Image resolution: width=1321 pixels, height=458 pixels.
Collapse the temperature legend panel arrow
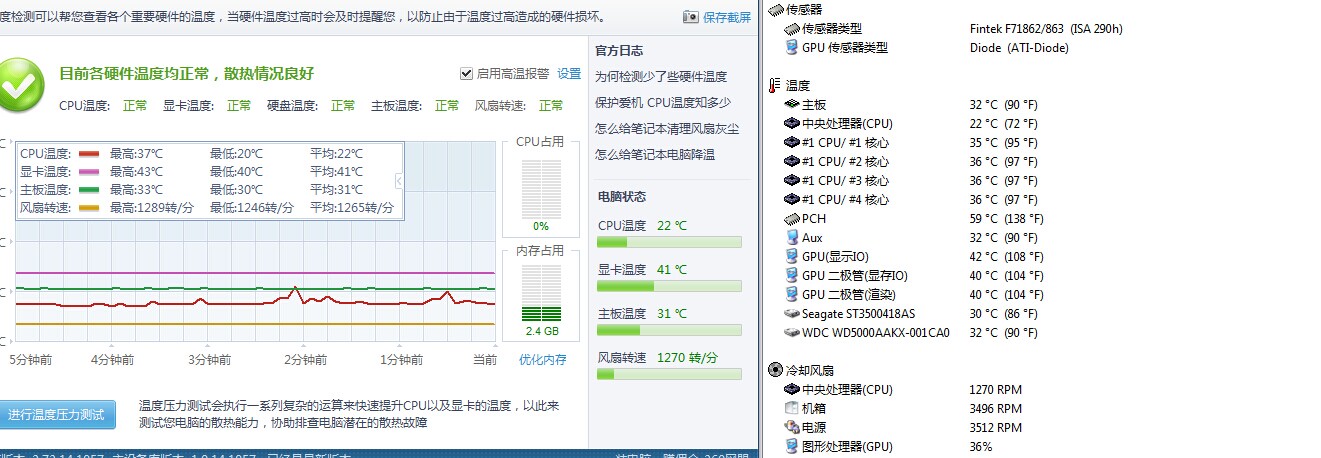(399, 181)
